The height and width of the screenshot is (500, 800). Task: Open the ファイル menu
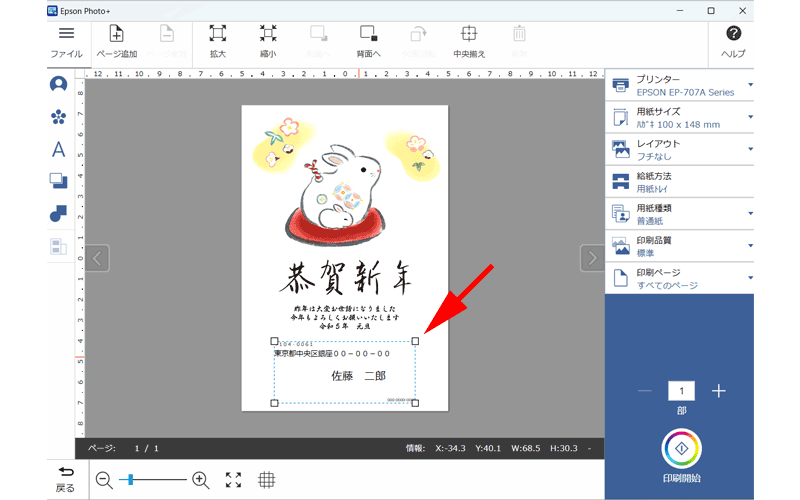(x=66, y=40)
